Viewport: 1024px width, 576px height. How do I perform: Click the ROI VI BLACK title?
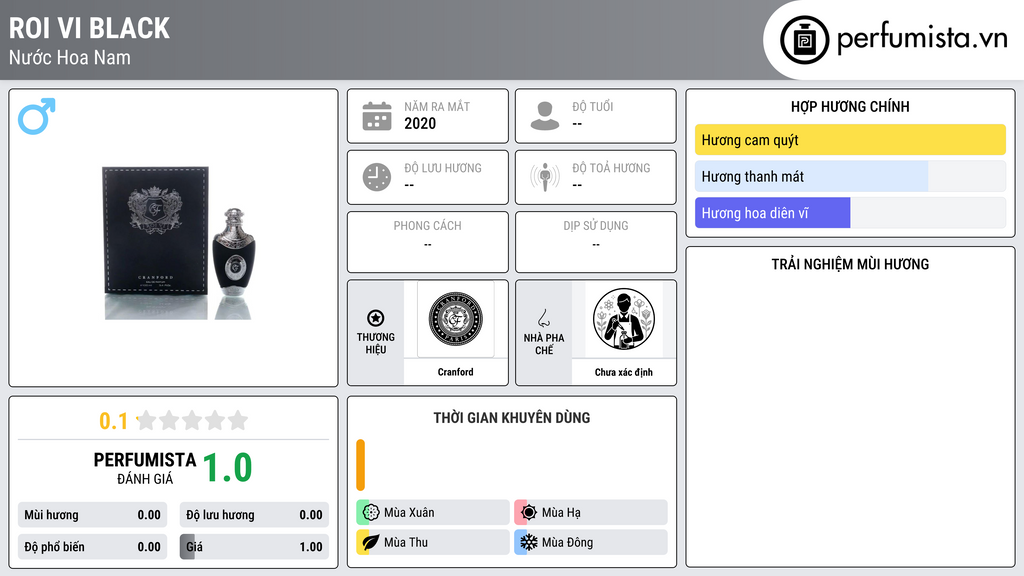coord(89,28)
